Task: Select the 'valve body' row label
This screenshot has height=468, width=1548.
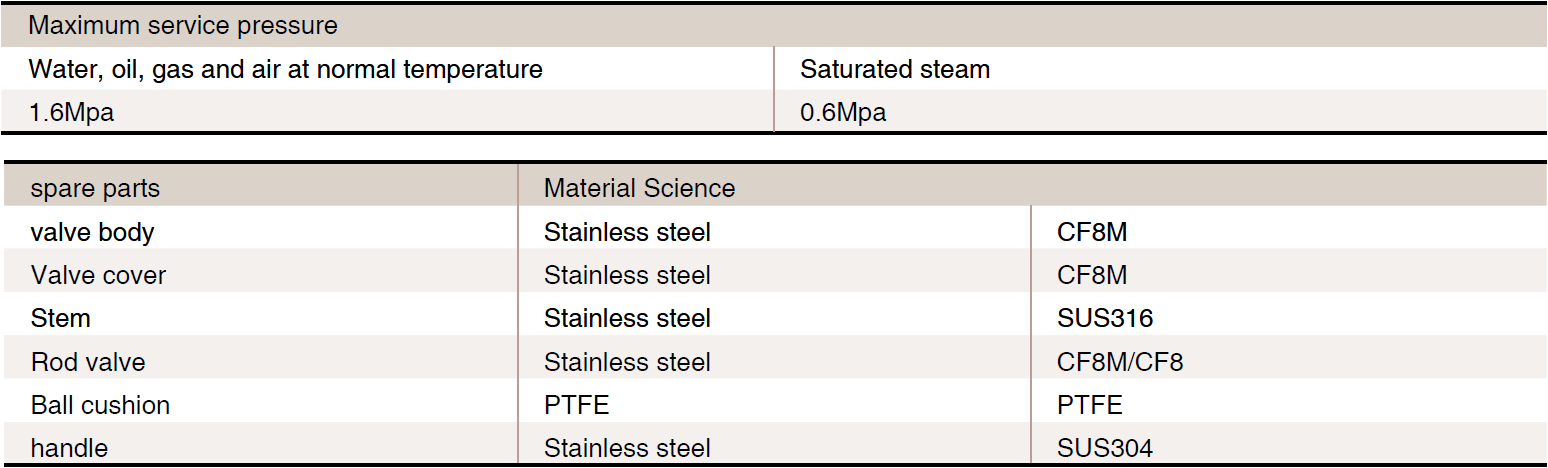Action: (93, 232)
